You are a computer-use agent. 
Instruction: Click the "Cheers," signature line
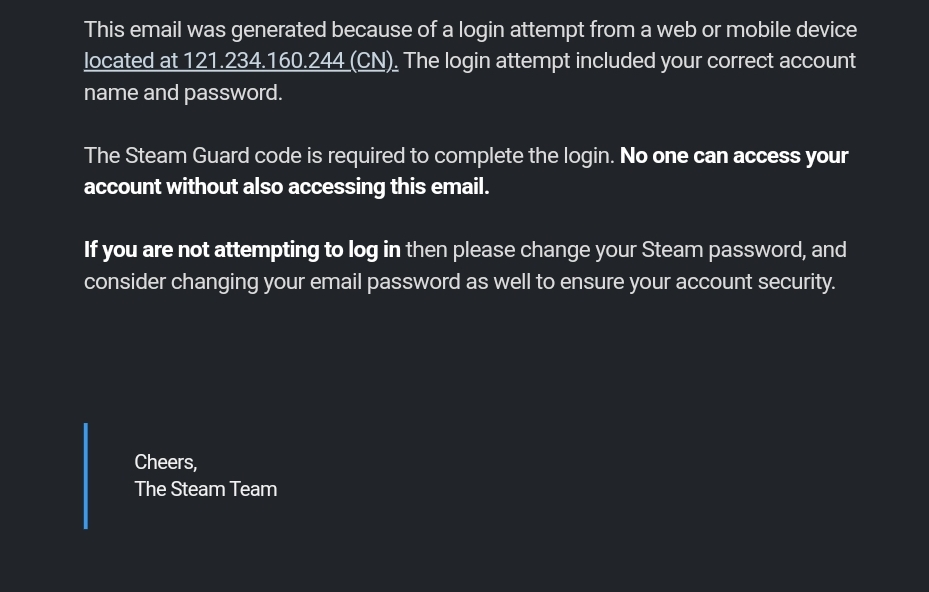coord(165,462)
